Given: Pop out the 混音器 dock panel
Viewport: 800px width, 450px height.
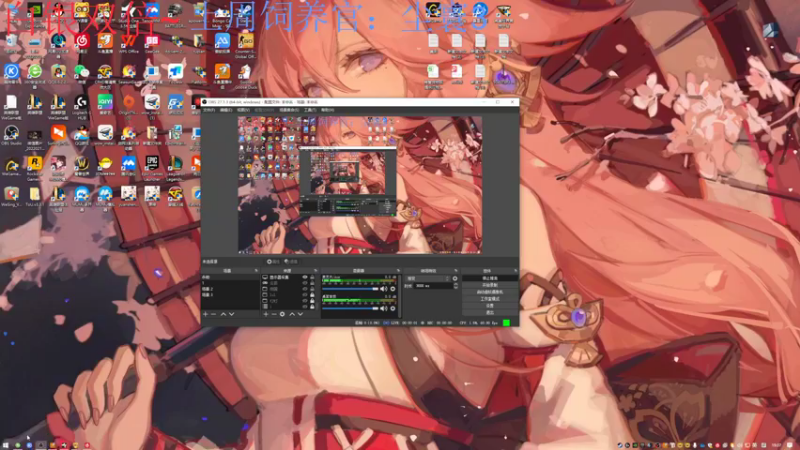Looking at the screenshot, I should click(x=398, y=270).
